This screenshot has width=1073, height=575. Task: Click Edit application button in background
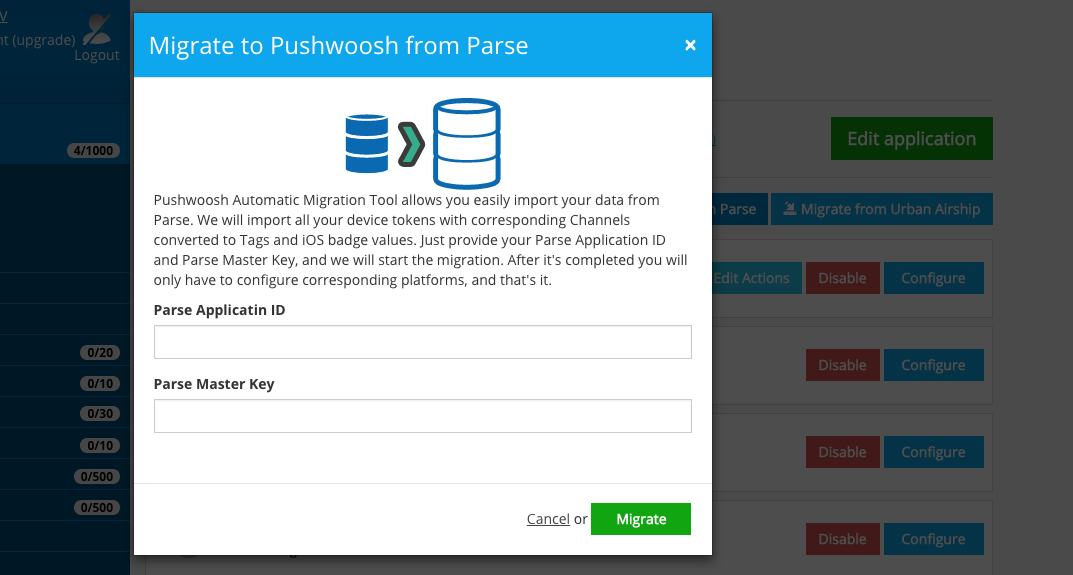pyautogui.click(x=912, y=138)
